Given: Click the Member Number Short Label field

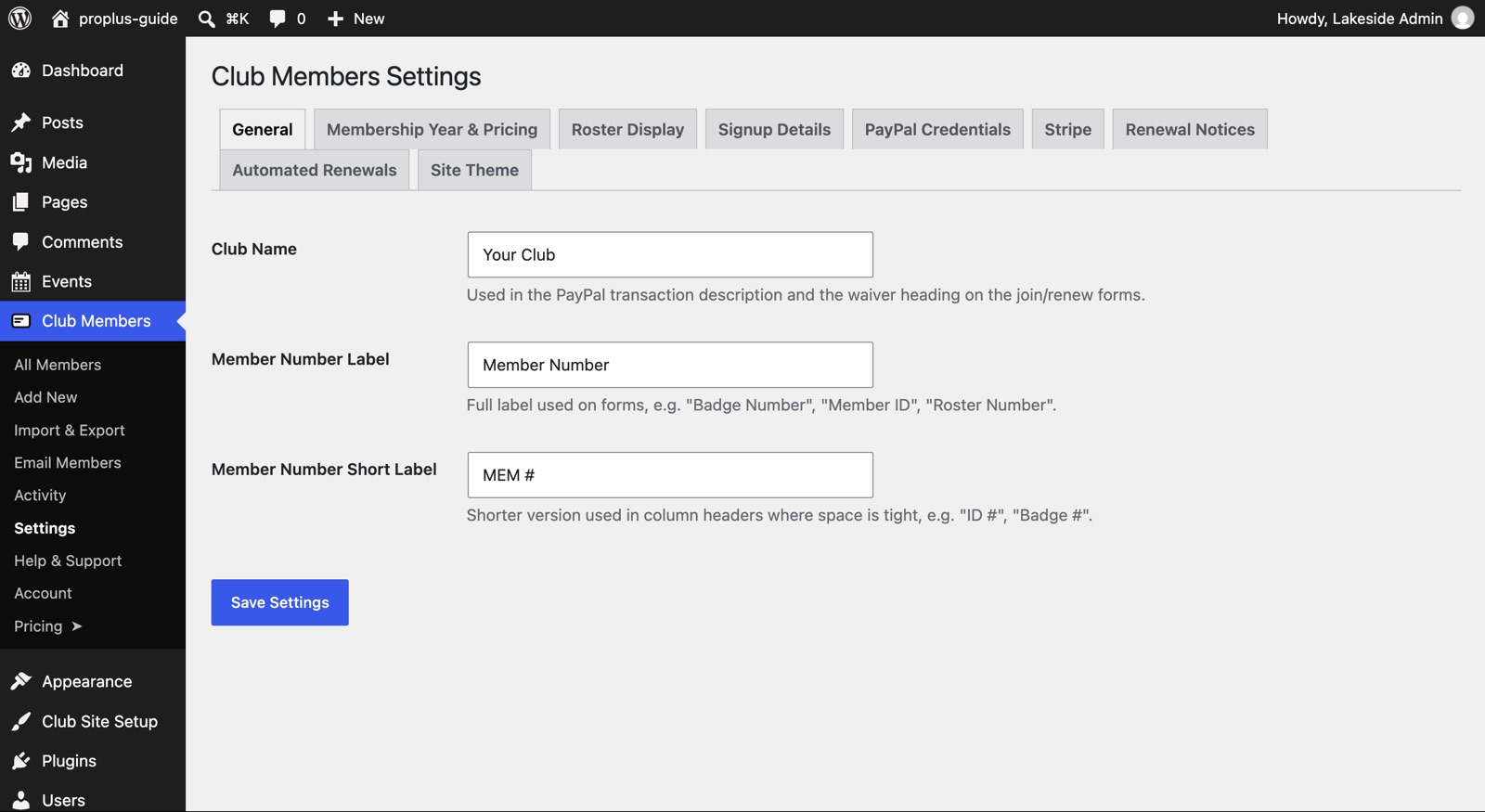Looking at the screenshot, I should tap(670, 475).
